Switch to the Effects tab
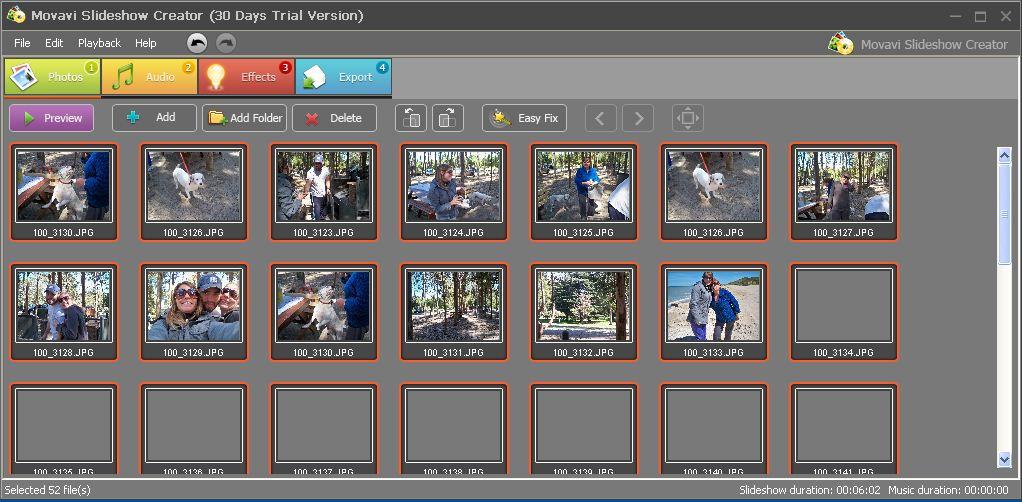Viewport: 1022px width, 502px height. [x=246, y=77]
